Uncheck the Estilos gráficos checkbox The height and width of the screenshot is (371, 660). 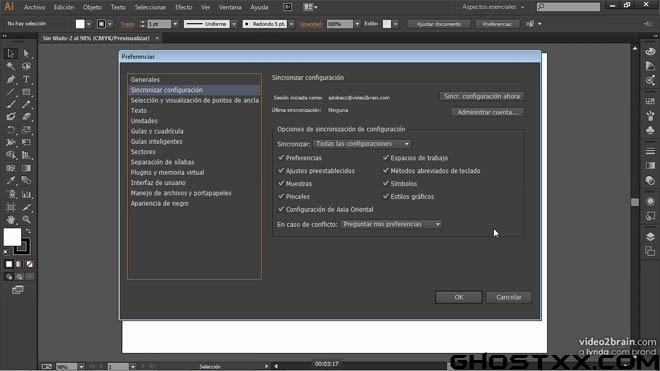pyautogui.click(x=386, y=196)
